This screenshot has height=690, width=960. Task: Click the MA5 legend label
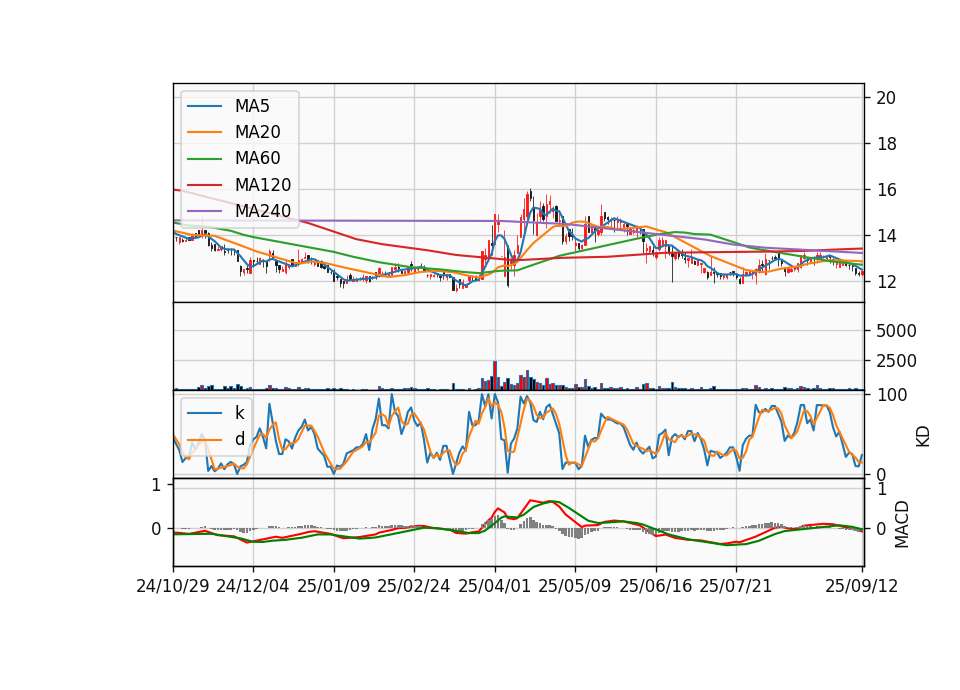[252, 106]
